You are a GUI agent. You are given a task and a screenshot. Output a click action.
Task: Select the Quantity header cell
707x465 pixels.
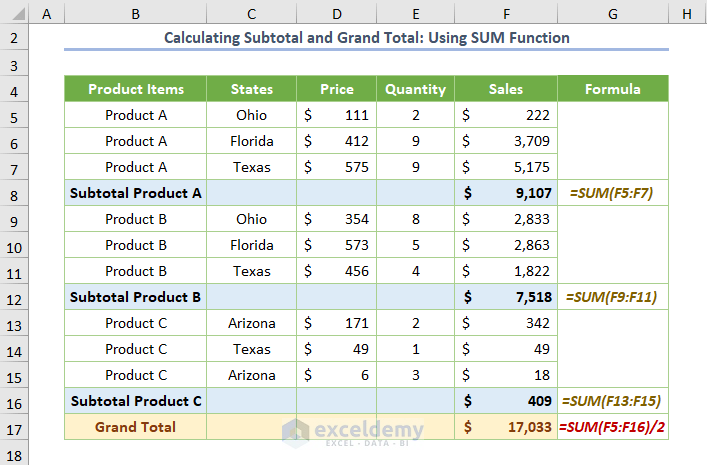(x=415, y=89)
